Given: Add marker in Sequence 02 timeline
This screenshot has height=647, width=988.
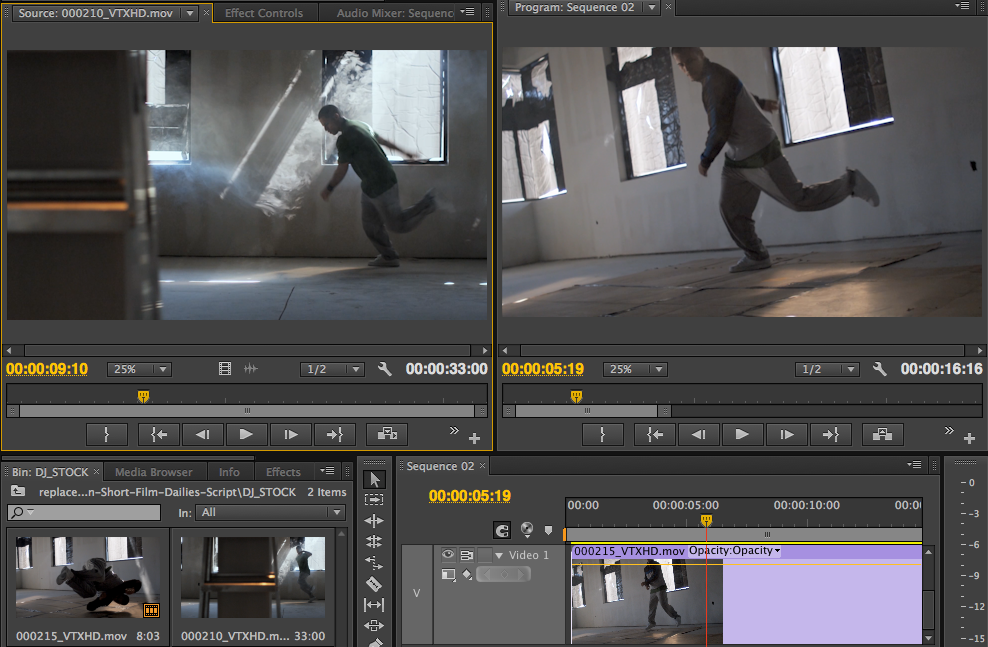Looking at the screenshot, I should tap(548, 530).
